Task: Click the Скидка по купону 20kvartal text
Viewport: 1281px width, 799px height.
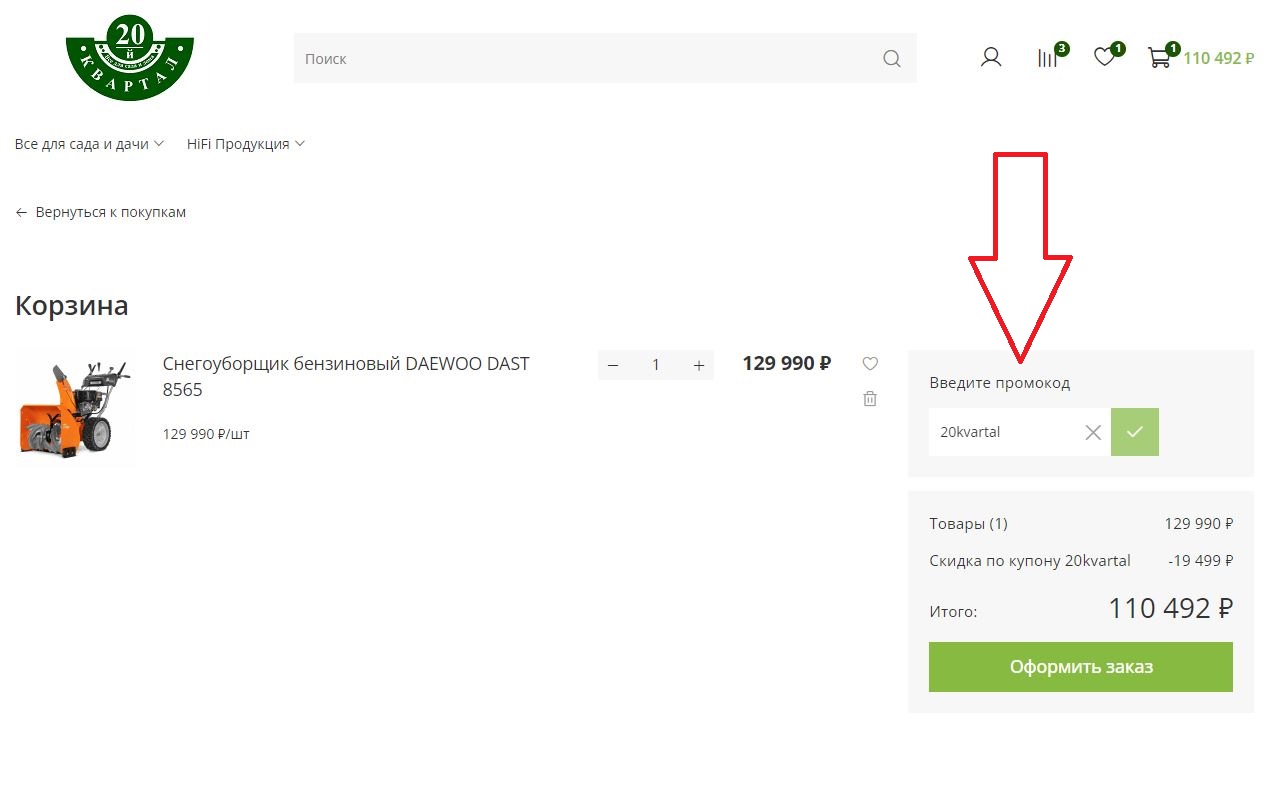Action: coord(1030,560)
